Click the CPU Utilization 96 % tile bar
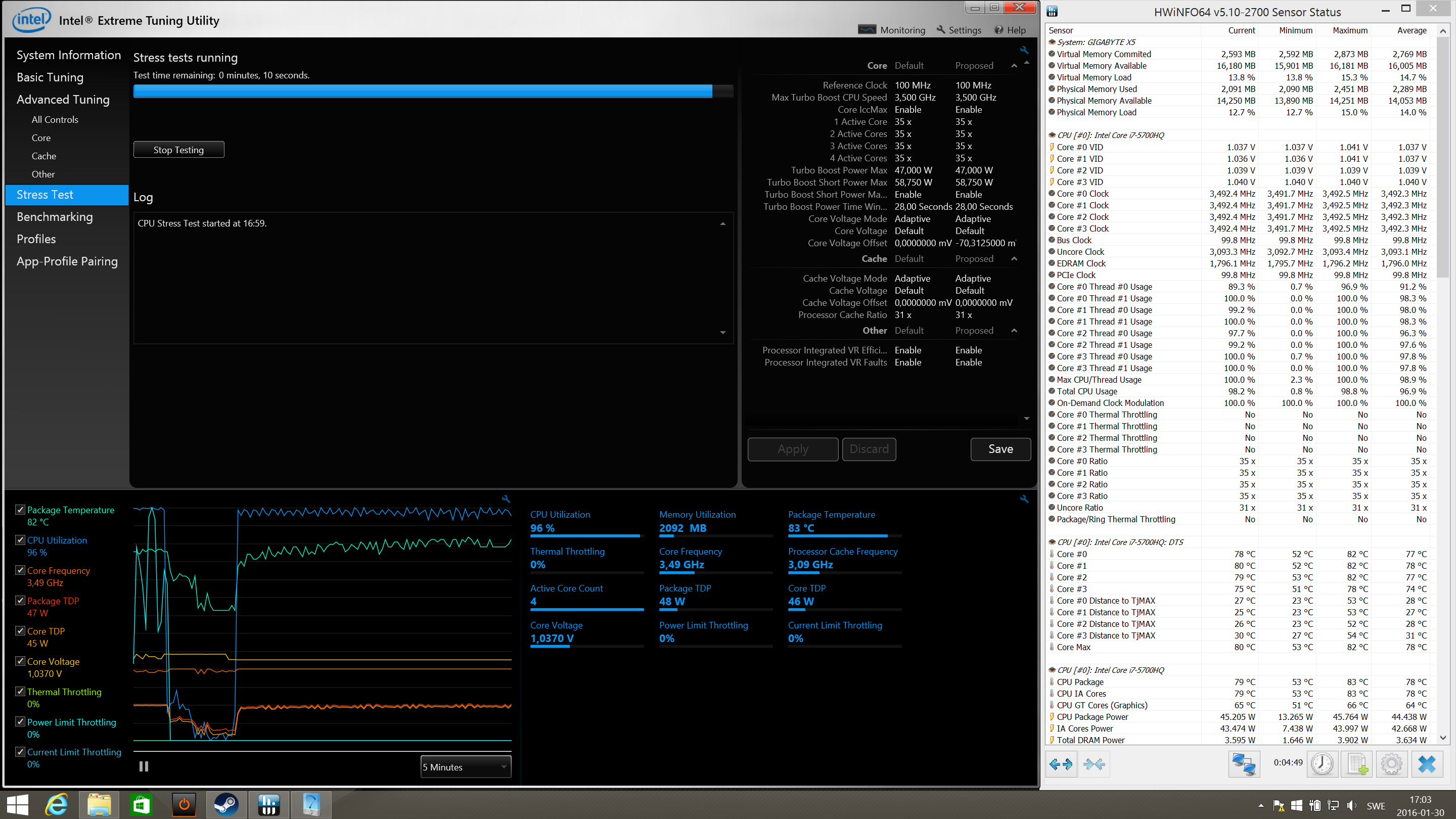This screenshot has width=1456, height=819. 586,536
